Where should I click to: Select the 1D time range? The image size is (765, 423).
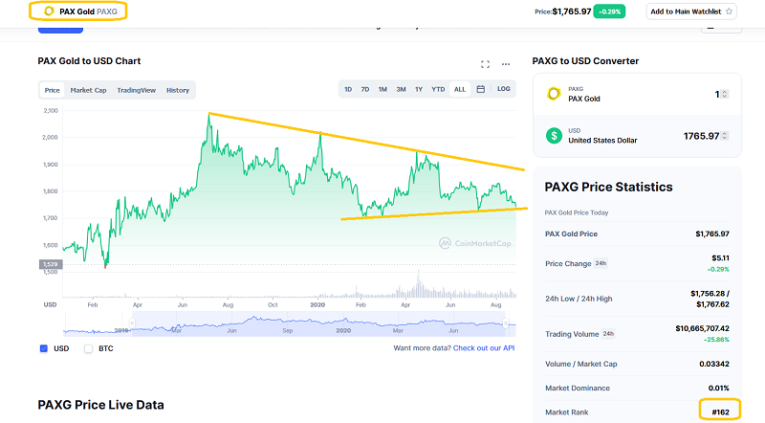pyautogui.click(x=348, y=90)
